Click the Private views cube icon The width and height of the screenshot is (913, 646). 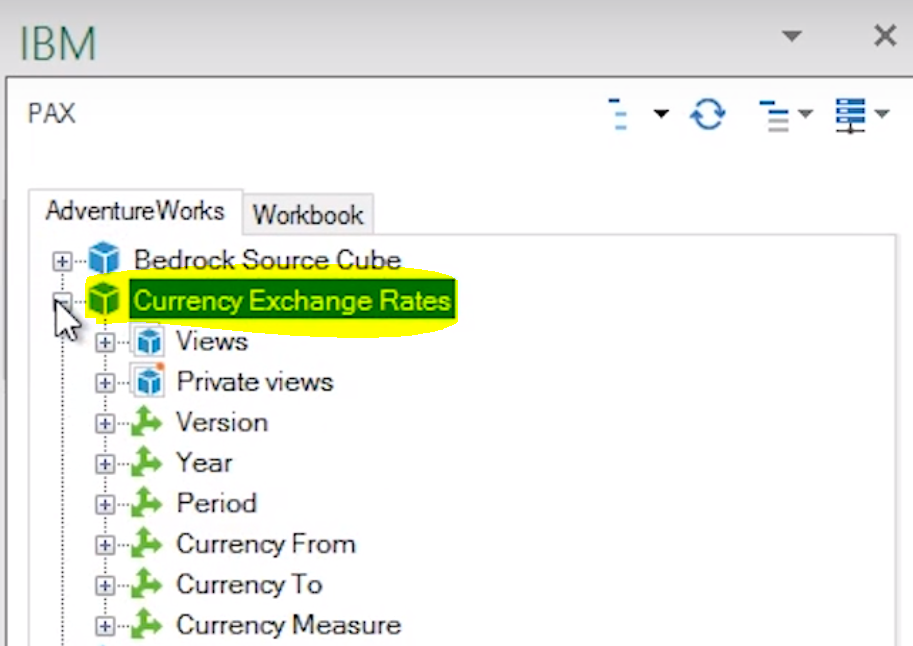[x=149, y=381]
